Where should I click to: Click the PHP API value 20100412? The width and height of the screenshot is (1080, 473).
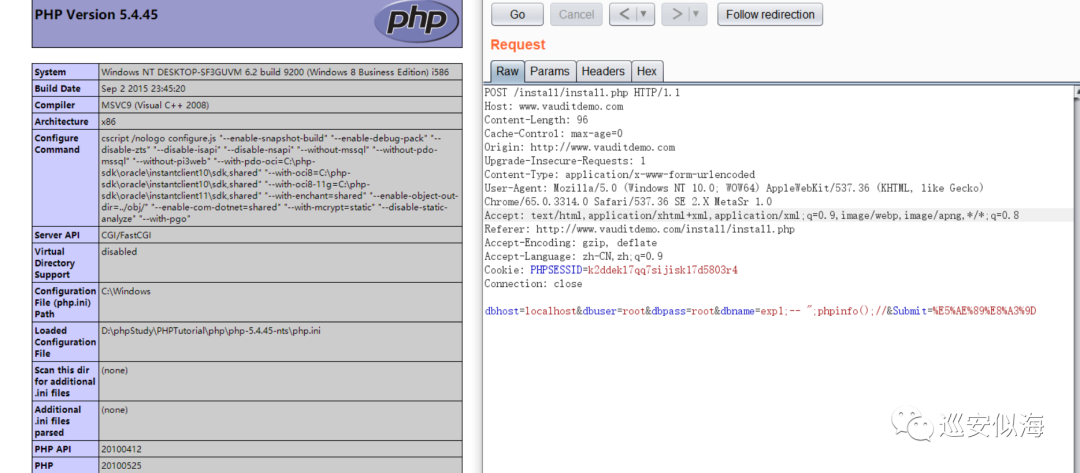pyautogui.click(x=121, y=449)
